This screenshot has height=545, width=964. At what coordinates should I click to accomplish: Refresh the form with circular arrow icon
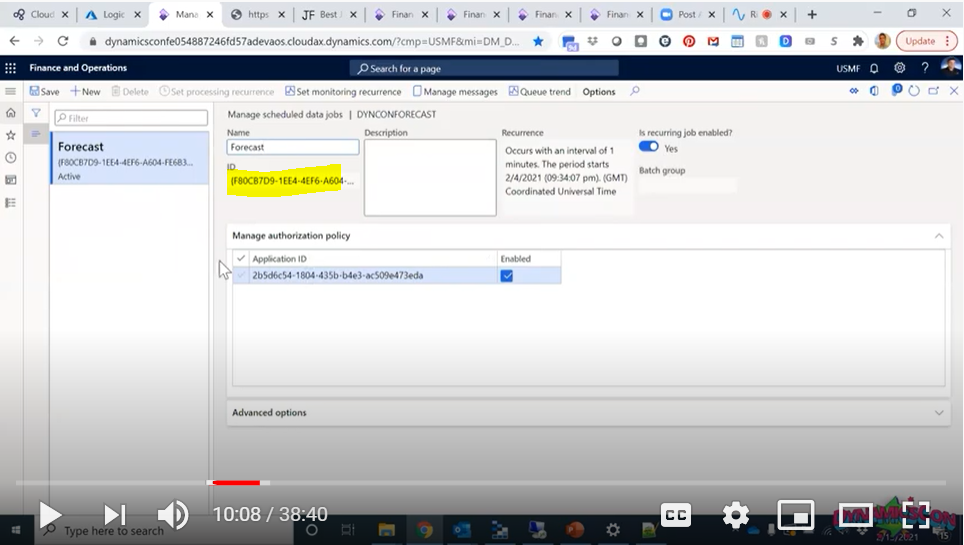click(x=914, y=91)
